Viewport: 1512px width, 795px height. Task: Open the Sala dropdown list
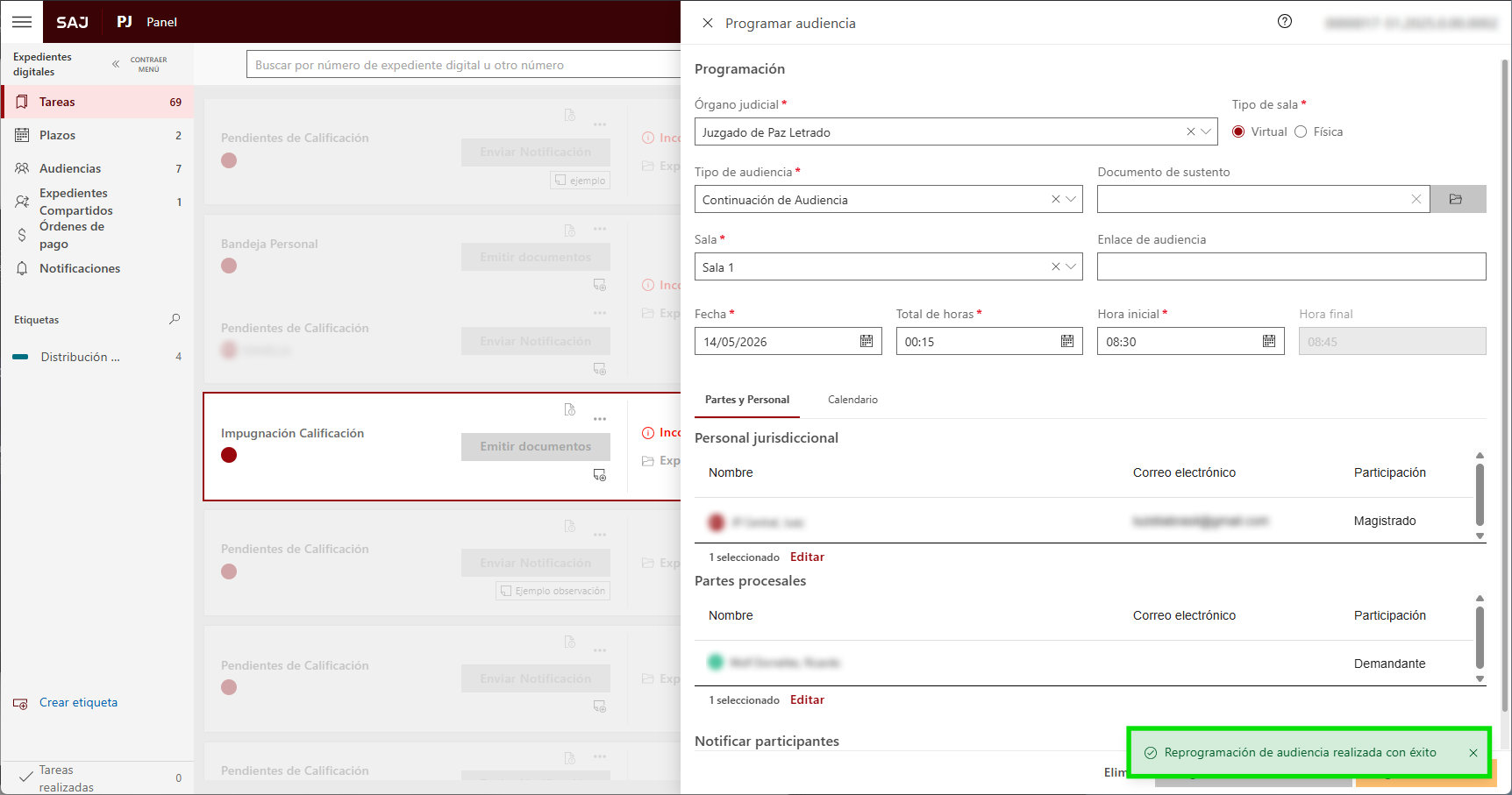point(1071,266)
